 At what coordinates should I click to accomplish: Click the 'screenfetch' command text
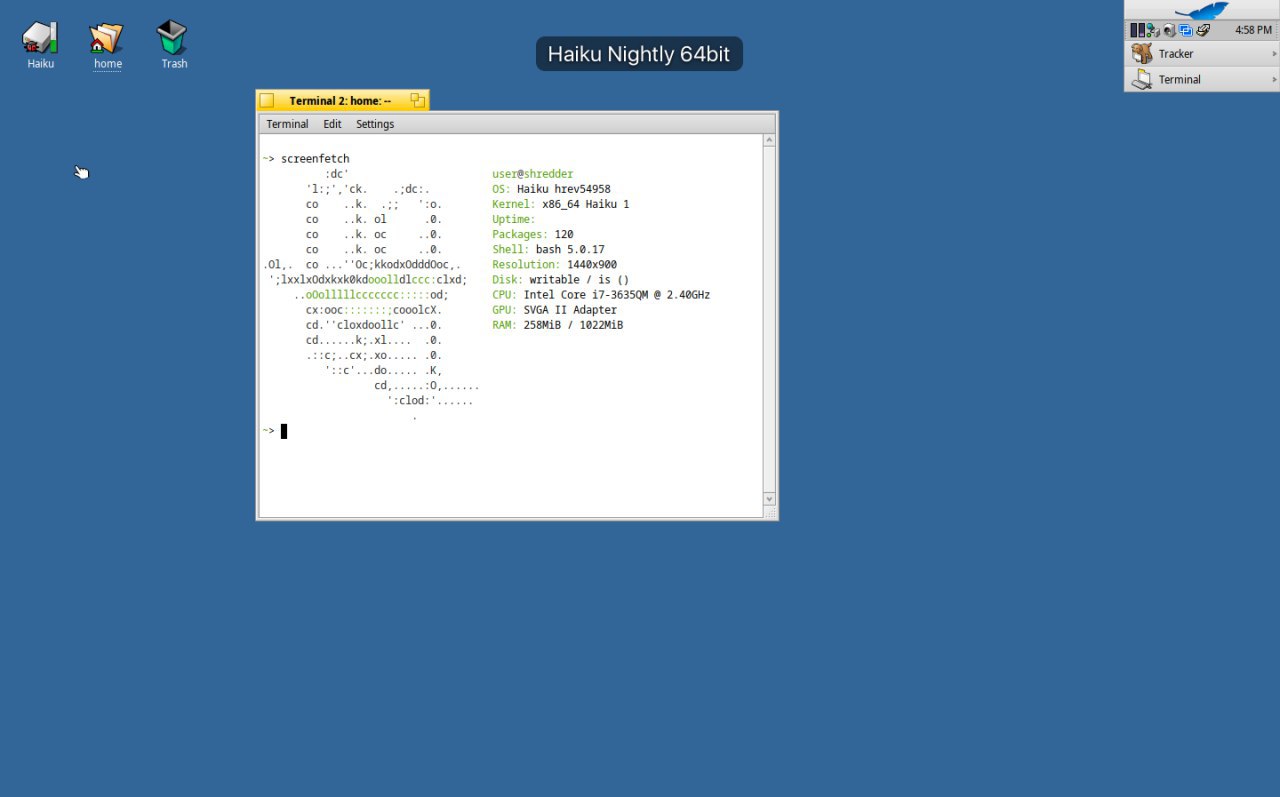click(315, 159)
